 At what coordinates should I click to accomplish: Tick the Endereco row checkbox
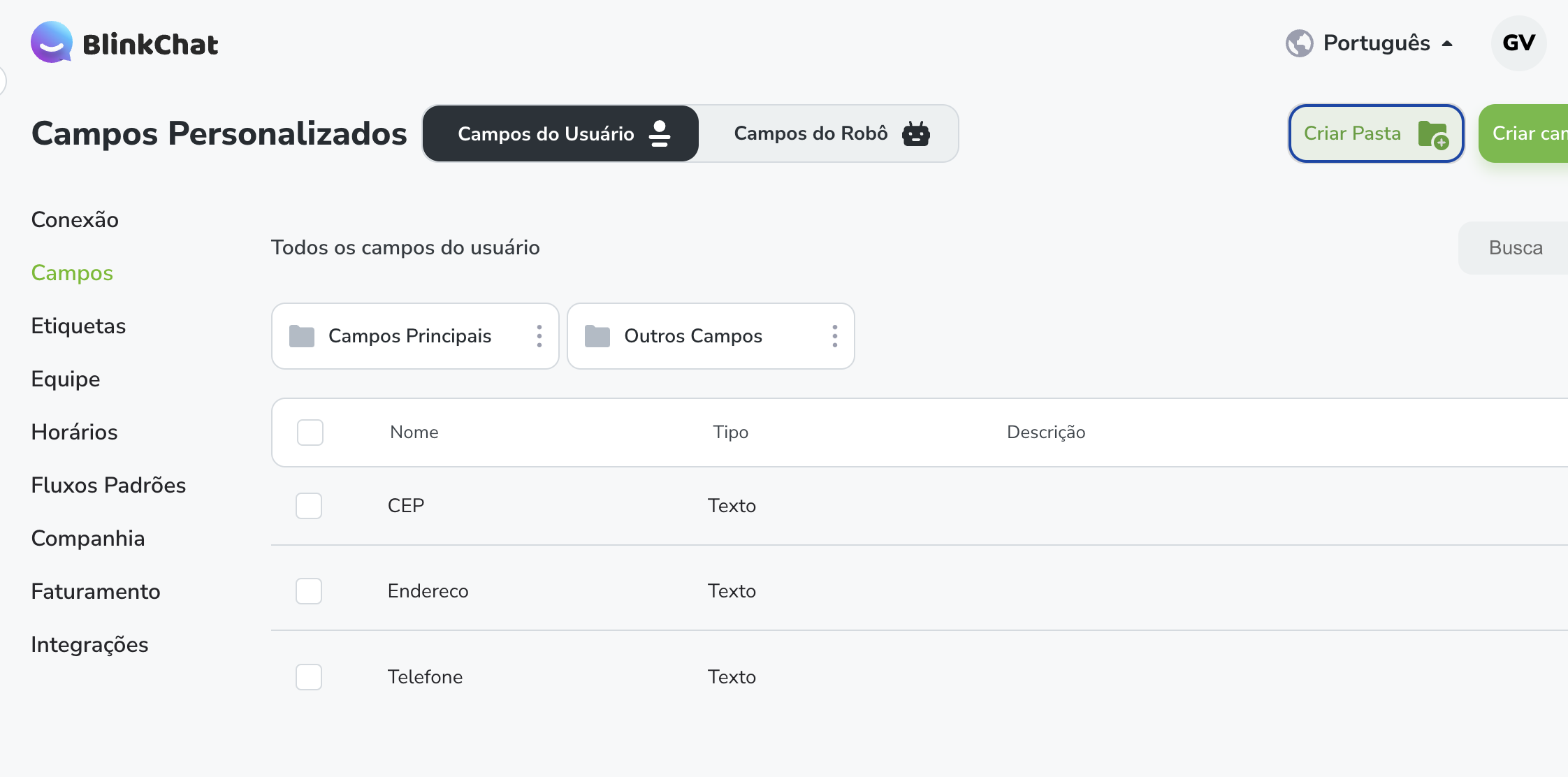coord(309,591)
